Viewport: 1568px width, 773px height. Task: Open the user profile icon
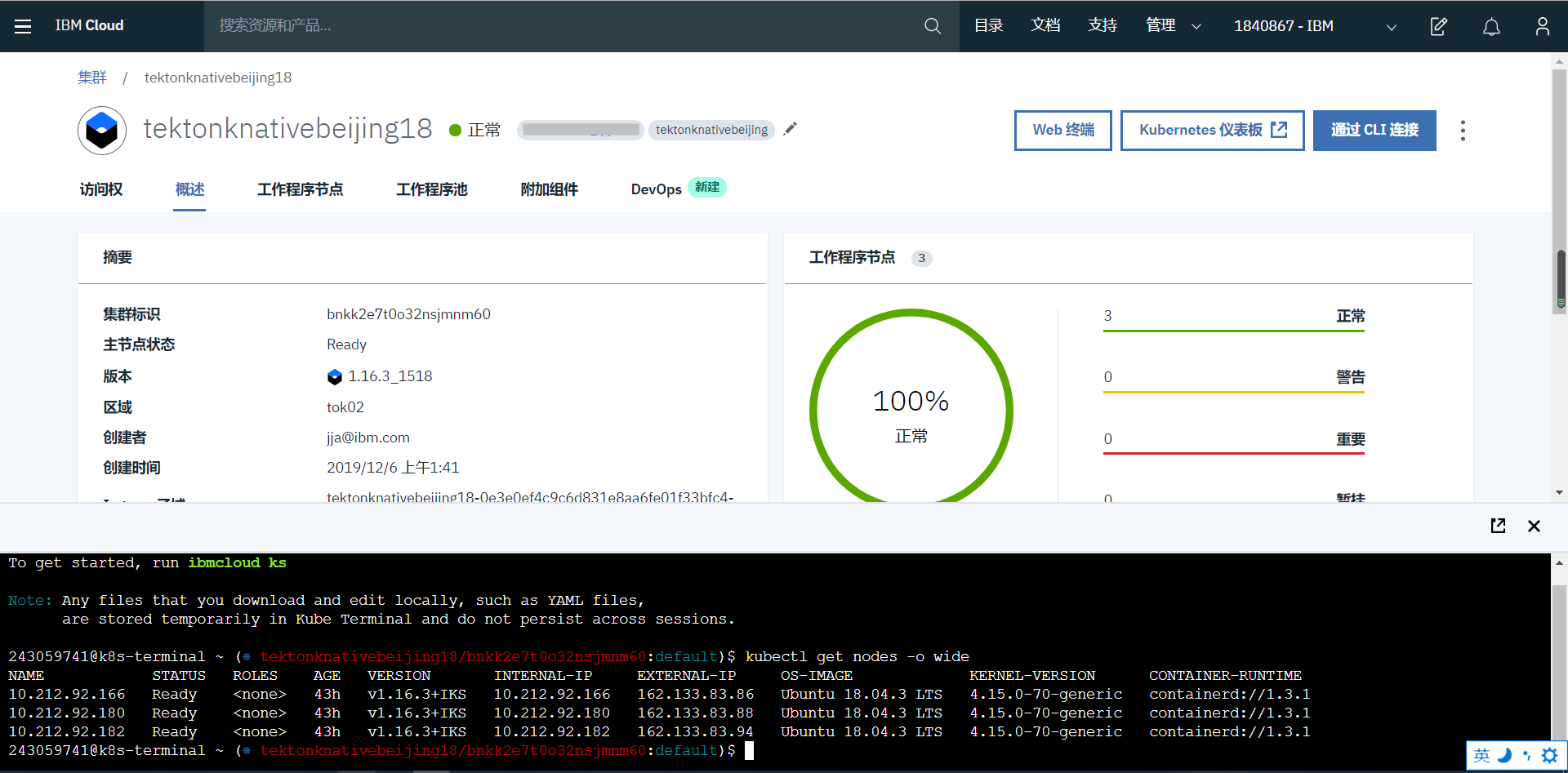point(1543,26)
